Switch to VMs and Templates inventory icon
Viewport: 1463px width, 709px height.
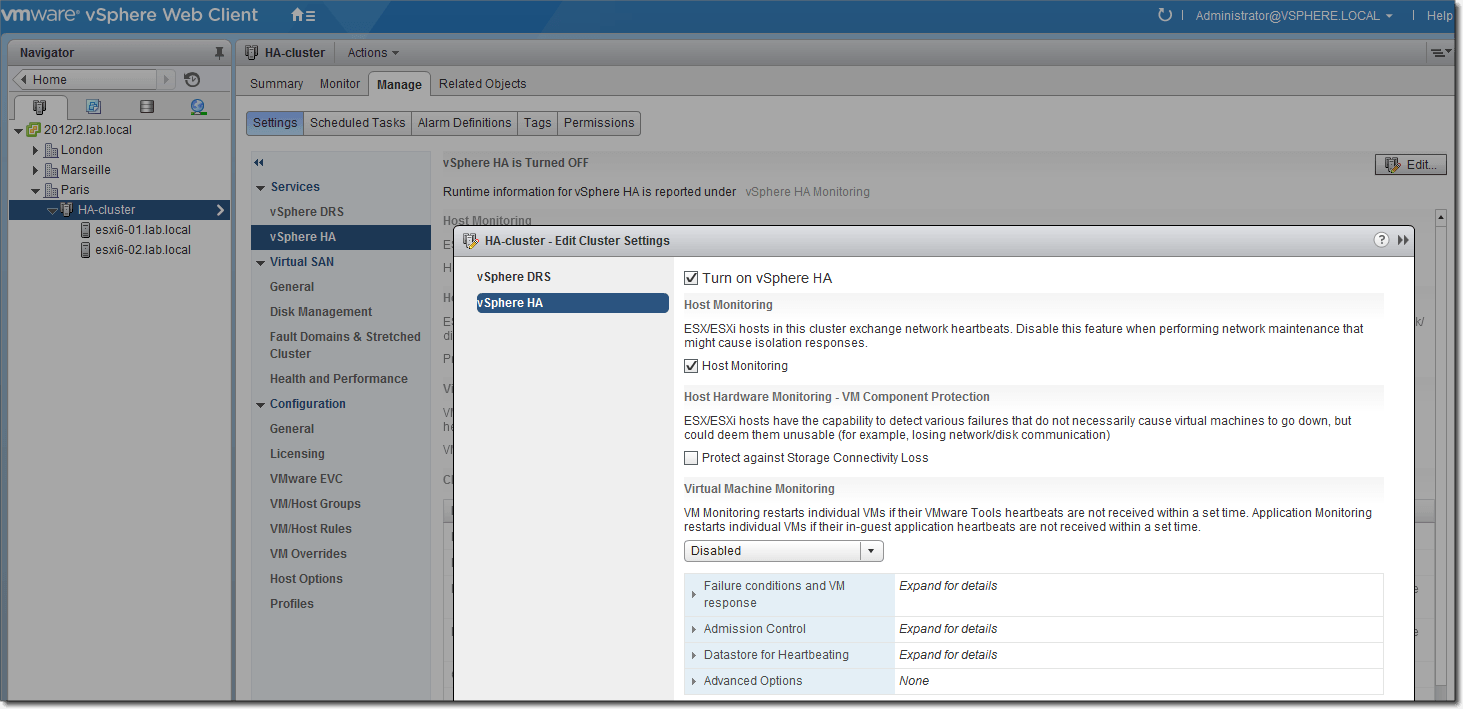pyautogui.click(x=93, y=106)
